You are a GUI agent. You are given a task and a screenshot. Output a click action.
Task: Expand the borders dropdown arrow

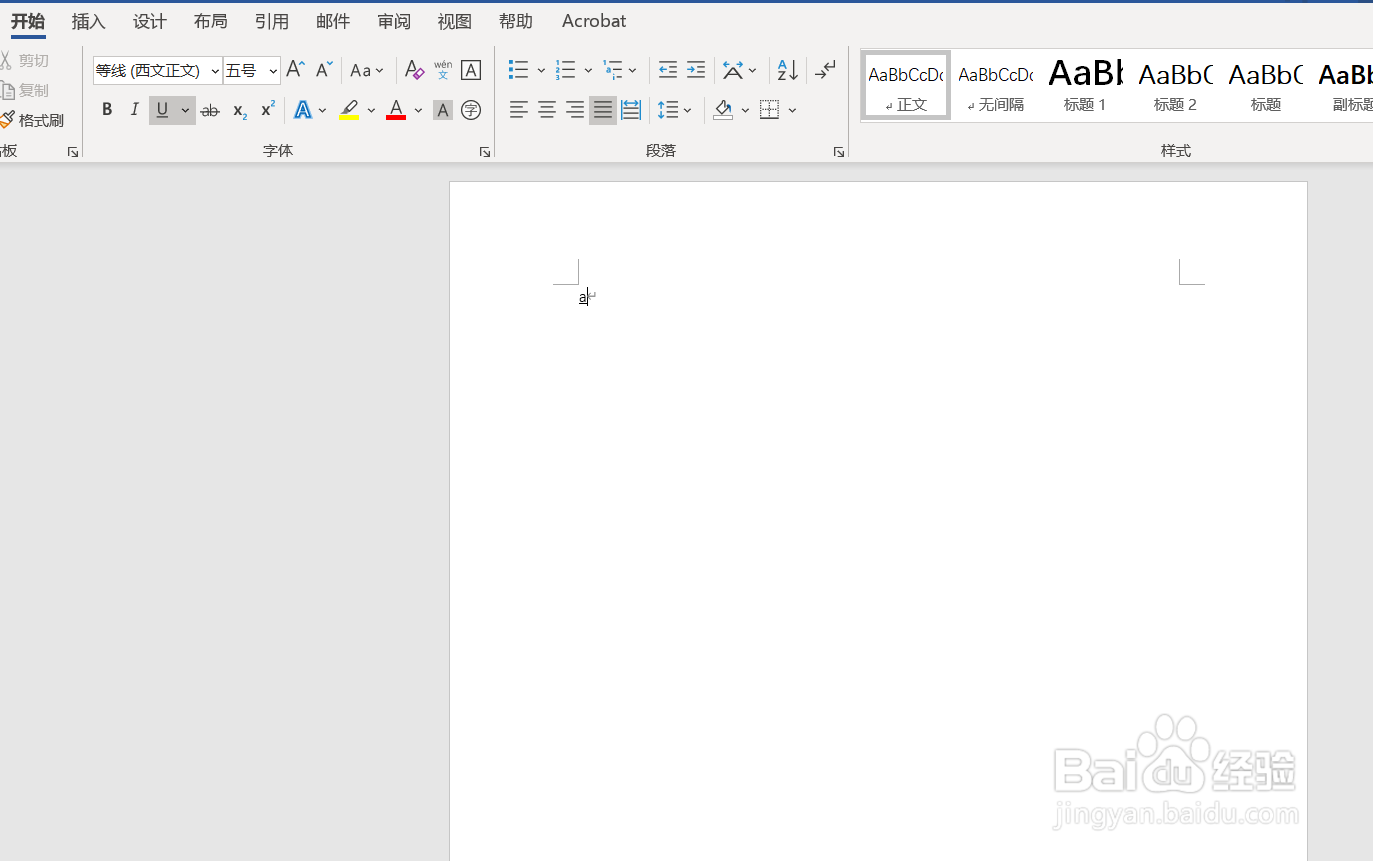tap(792, 110)
